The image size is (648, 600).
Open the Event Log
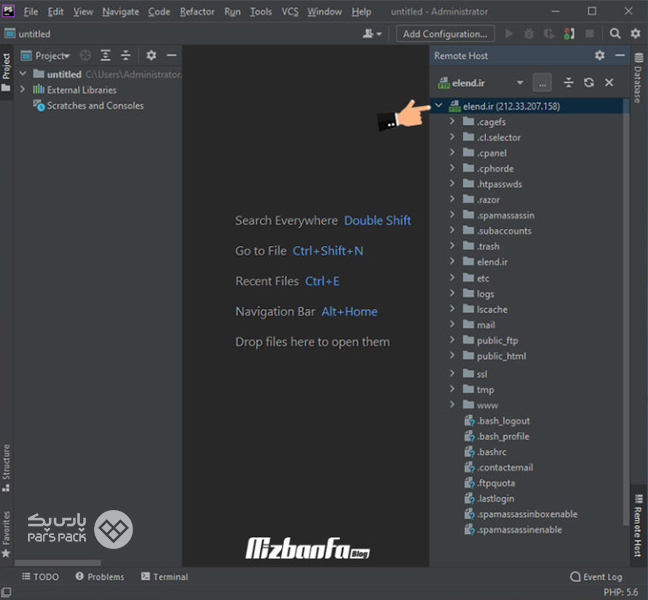(596, 576)
